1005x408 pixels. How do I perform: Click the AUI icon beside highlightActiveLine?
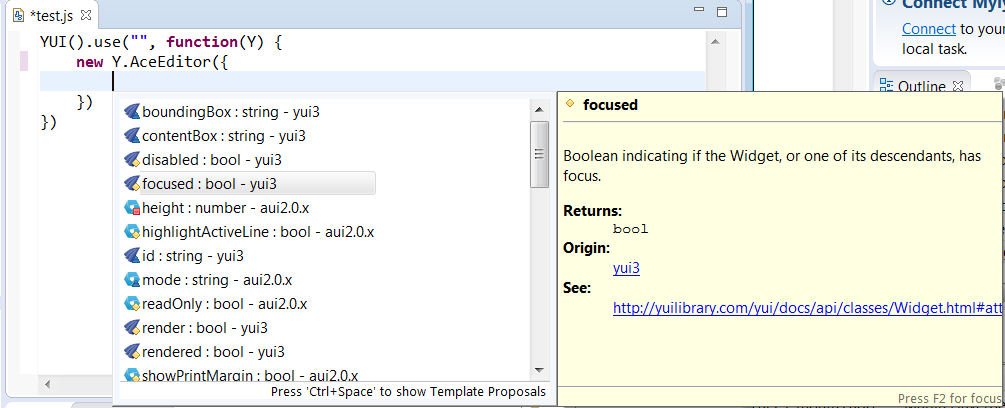132,232
